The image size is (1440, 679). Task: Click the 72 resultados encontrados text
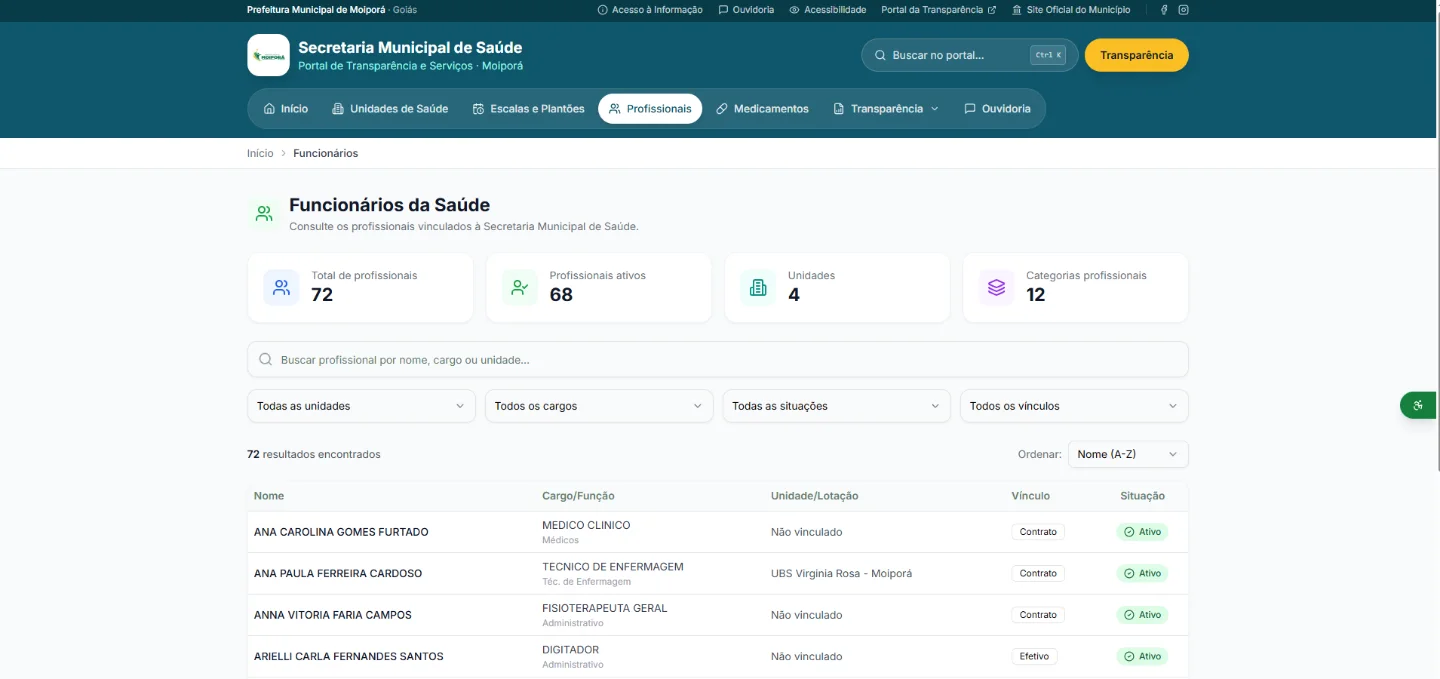pyautogui.click(x=314, y=454)
